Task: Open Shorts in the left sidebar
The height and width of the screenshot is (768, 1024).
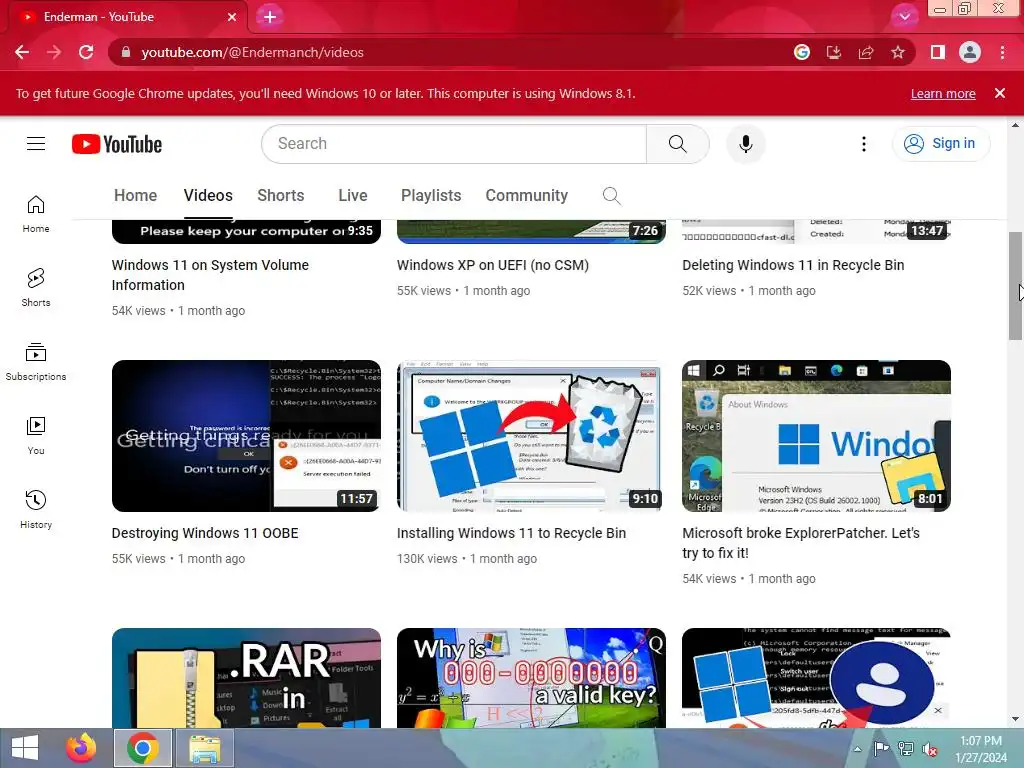Action: tap(36, 288)
